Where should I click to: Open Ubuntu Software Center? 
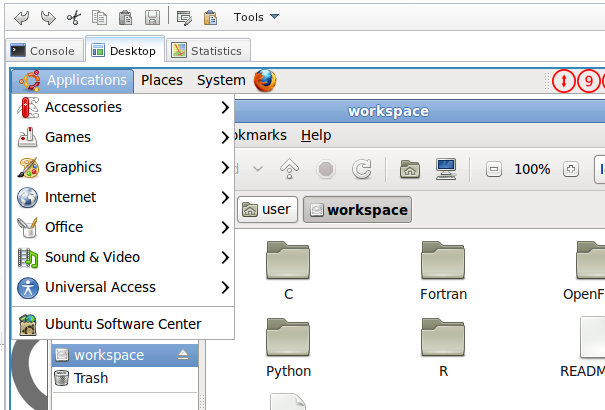point(122,323)
